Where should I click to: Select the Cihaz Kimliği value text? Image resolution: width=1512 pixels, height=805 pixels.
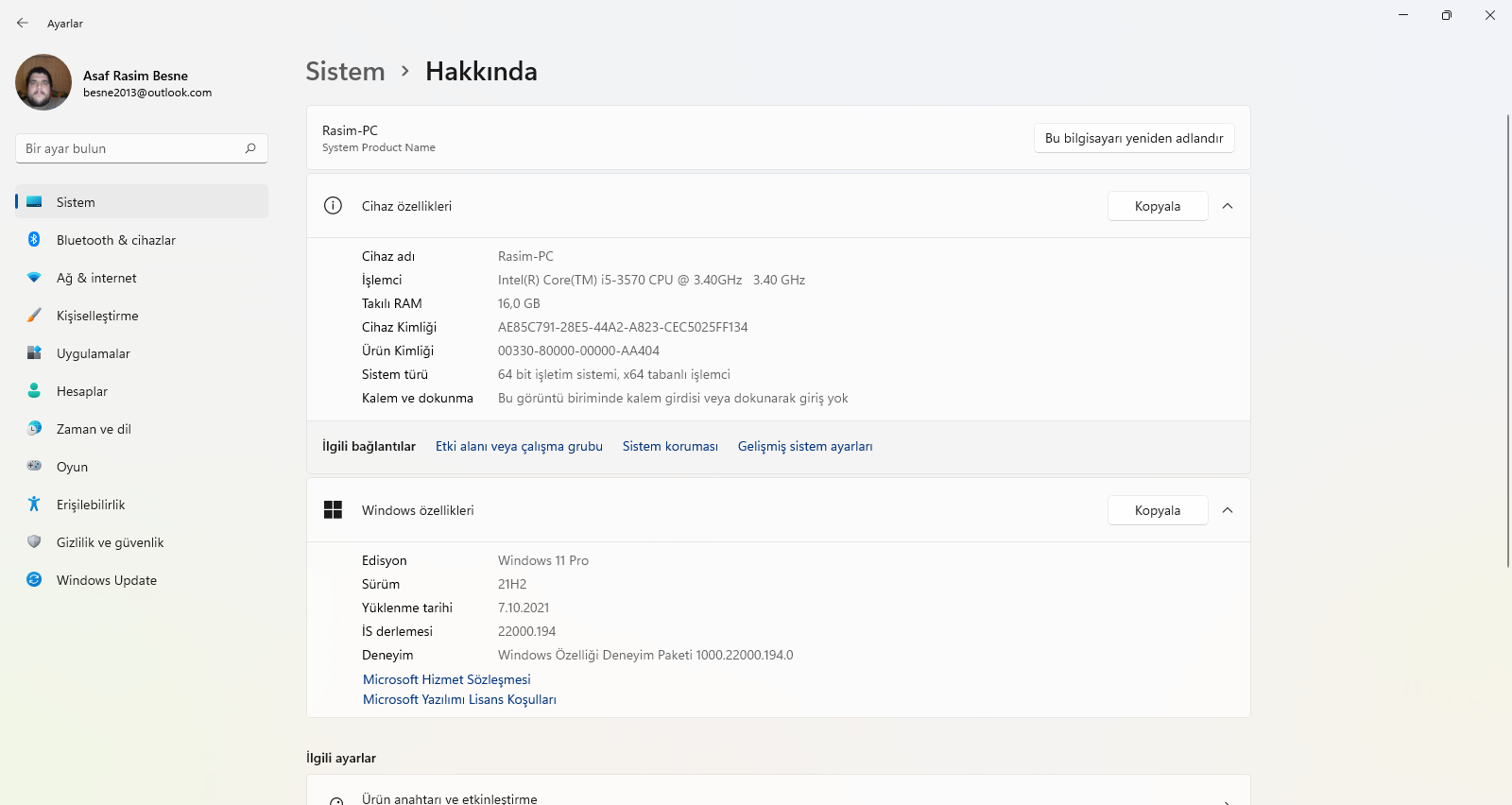(623, 327)
